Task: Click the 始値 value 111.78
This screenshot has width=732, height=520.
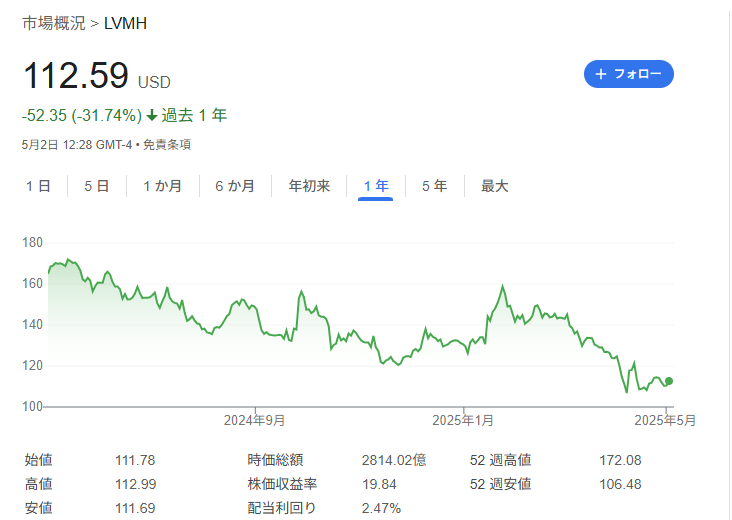Action: tap(135, 460)
